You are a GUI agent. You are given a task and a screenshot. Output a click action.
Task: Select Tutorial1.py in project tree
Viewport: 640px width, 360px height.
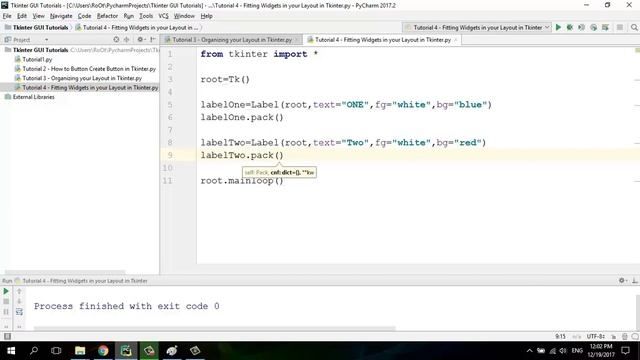[37, 59]
